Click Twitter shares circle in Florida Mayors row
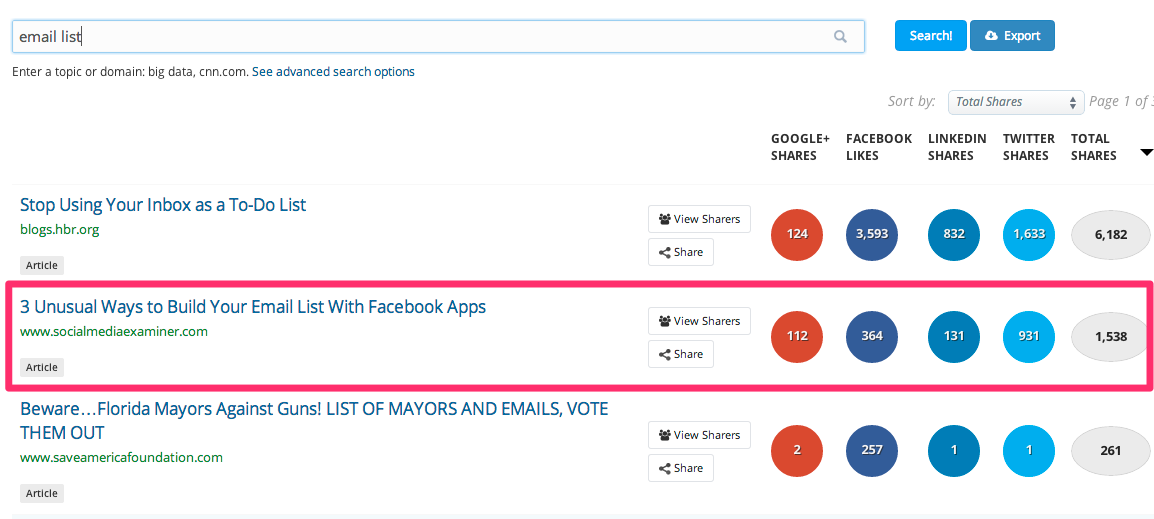 (1029, 451)
